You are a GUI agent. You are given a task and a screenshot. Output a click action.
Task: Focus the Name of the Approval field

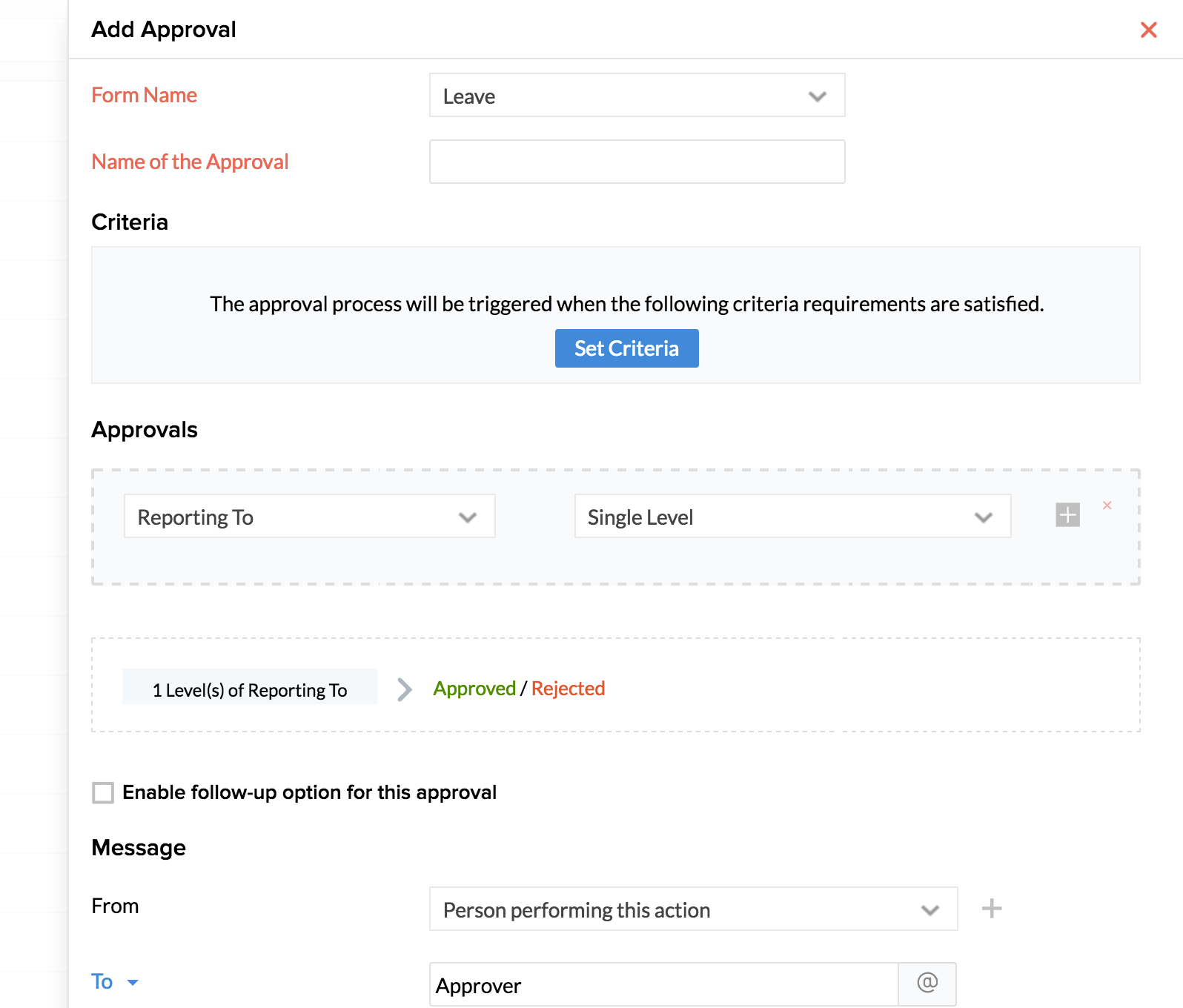click(637, 162)
